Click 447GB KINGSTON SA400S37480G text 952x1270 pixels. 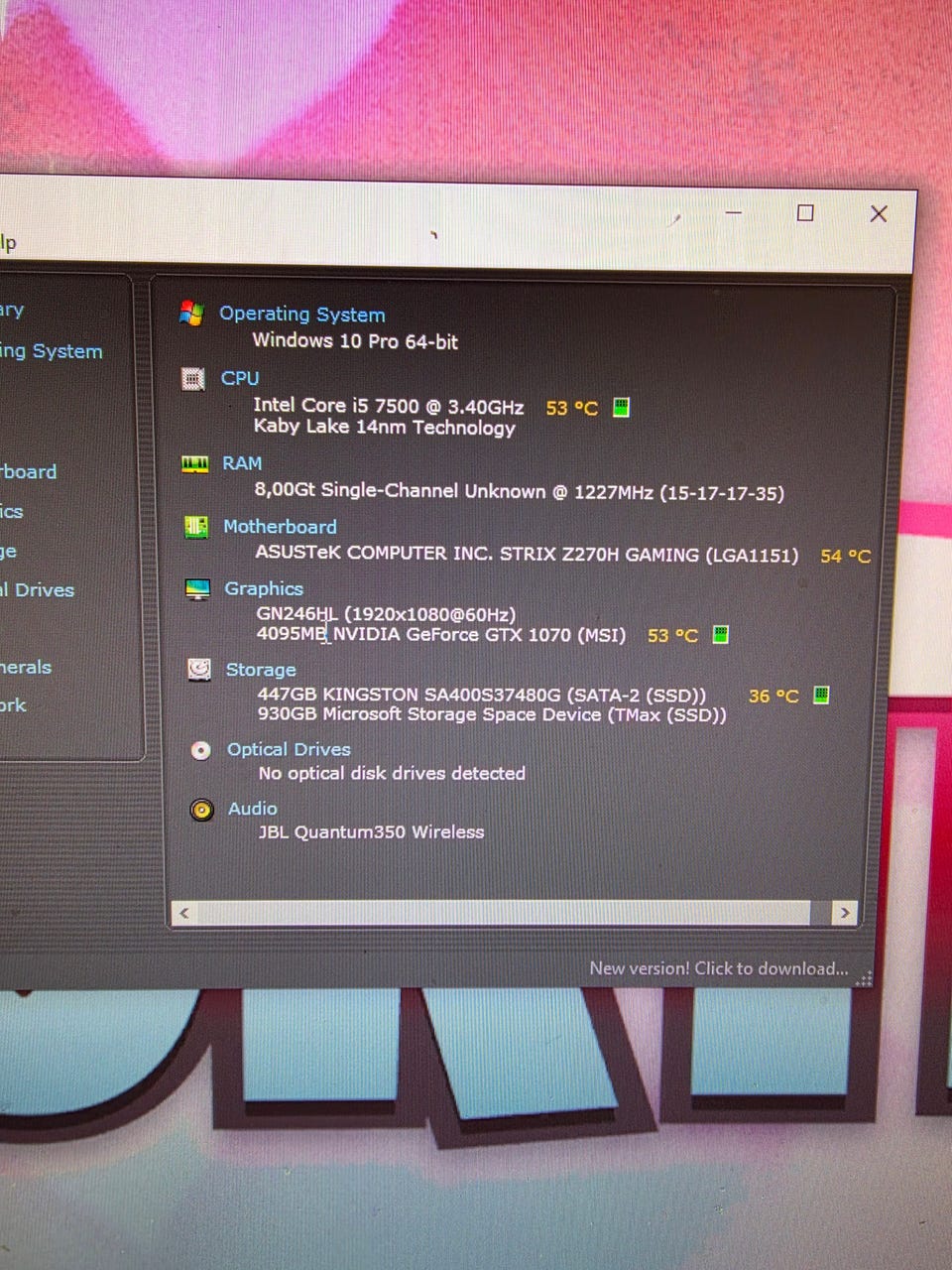coord(482,695)
